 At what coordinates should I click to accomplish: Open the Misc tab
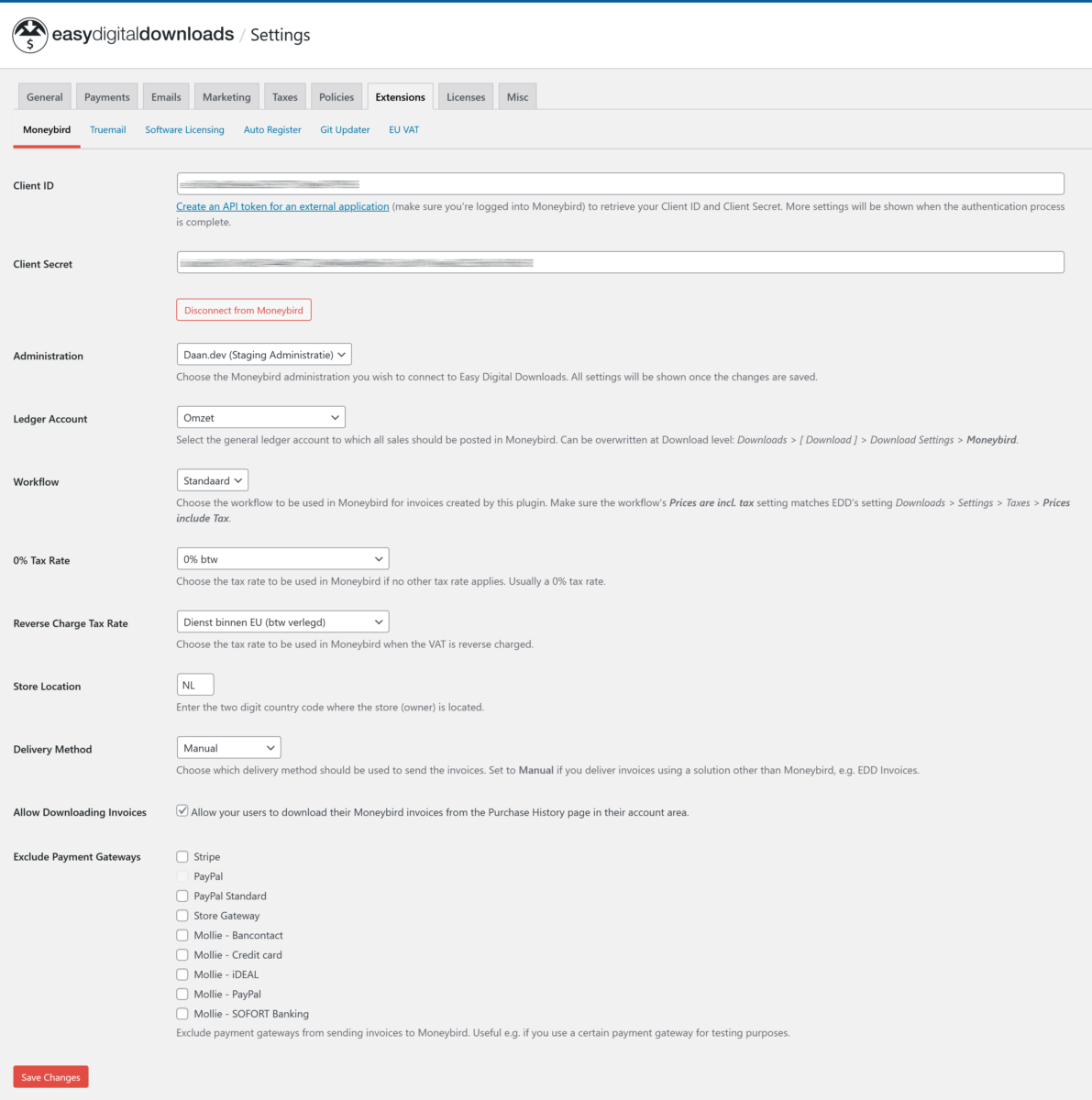(x=518, y=97)
